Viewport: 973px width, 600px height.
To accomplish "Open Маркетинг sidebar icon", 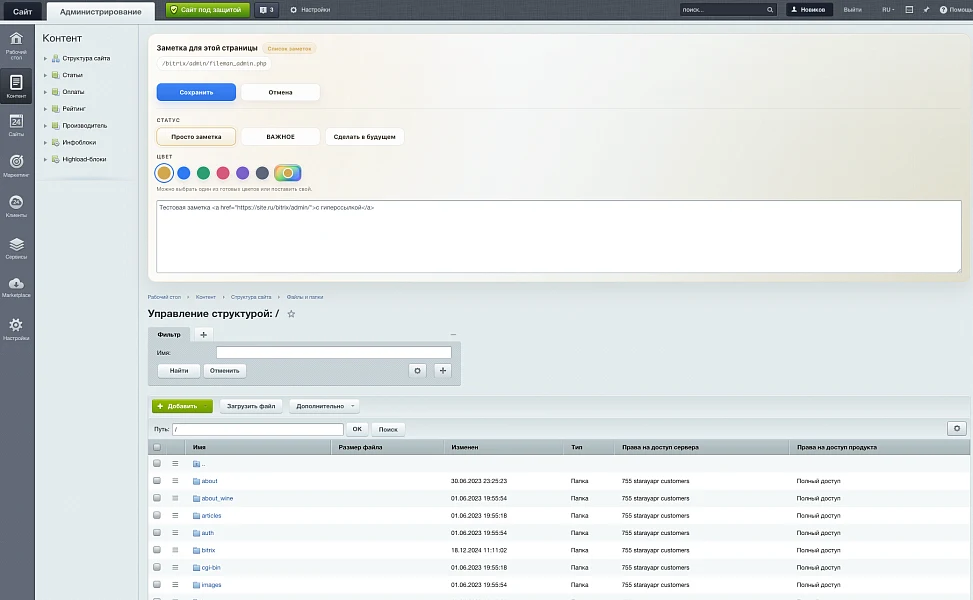I will 16,166.
